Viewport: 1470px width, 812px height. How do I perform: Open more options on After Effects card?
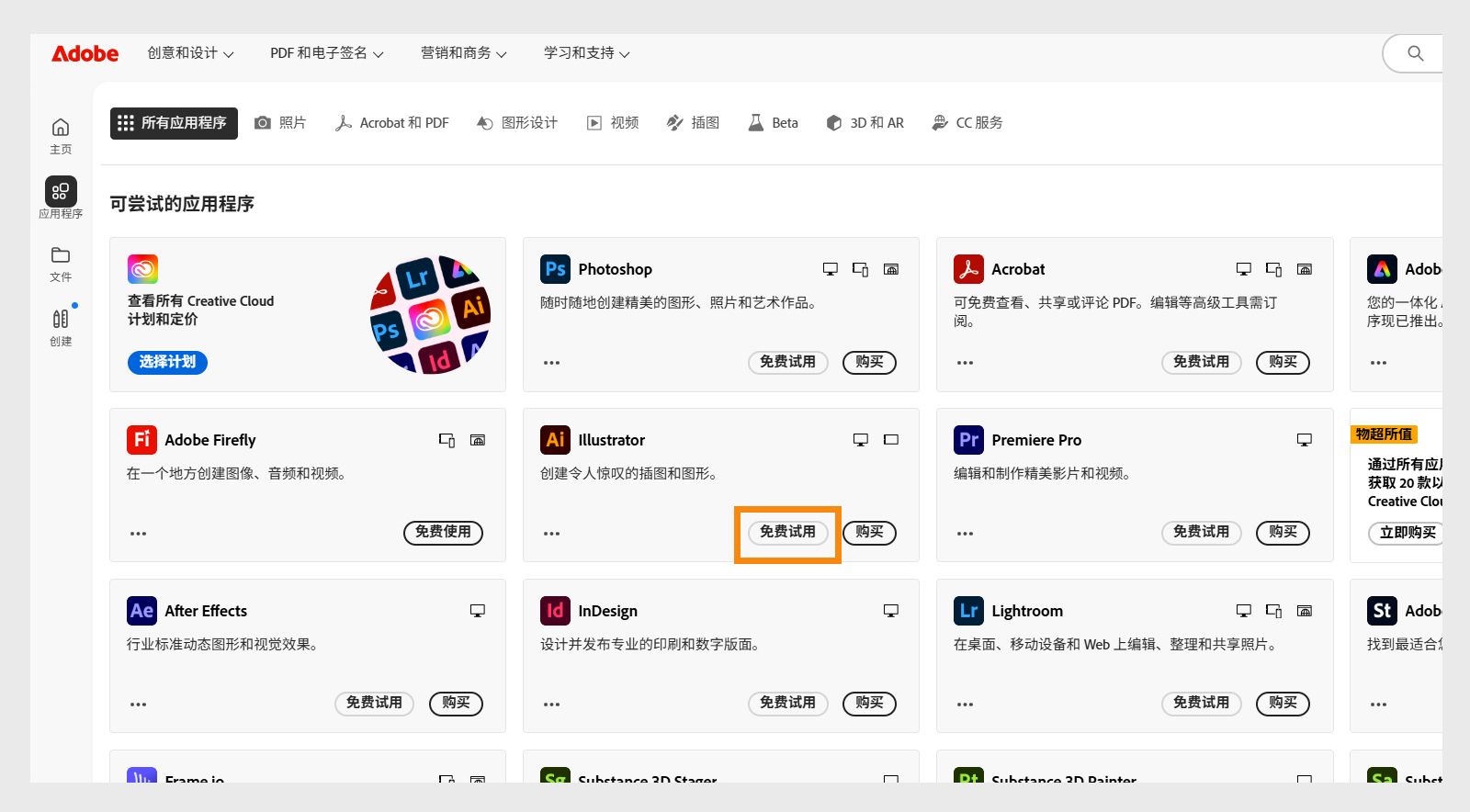point(138,705)
